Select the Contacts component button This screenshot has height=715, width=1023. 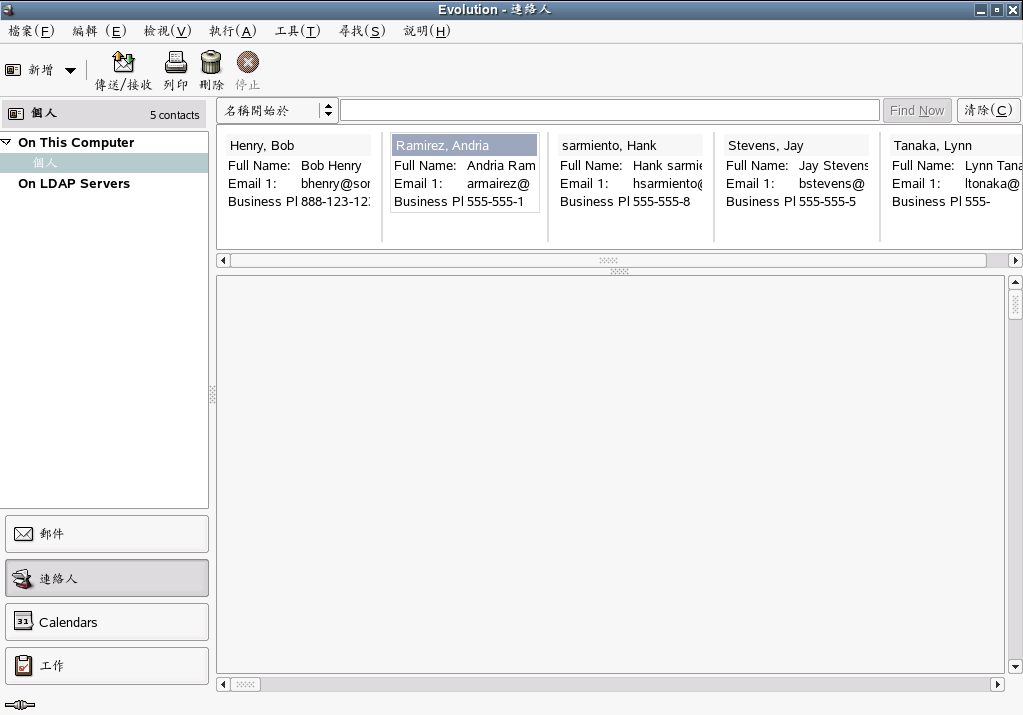[x=107, y=578]
